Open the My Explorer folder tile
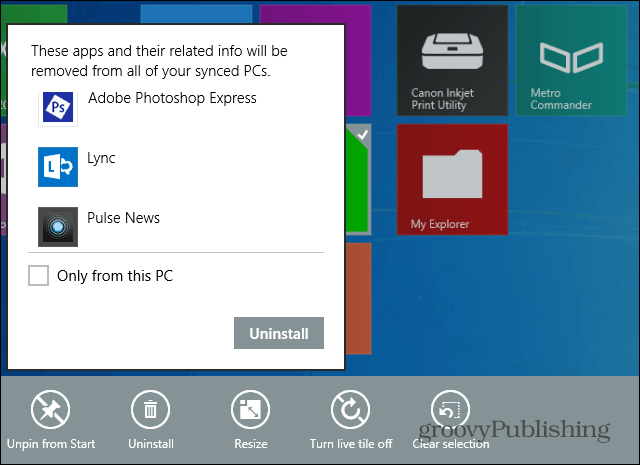Screen dimensions: 640x465 pos(452,180)
